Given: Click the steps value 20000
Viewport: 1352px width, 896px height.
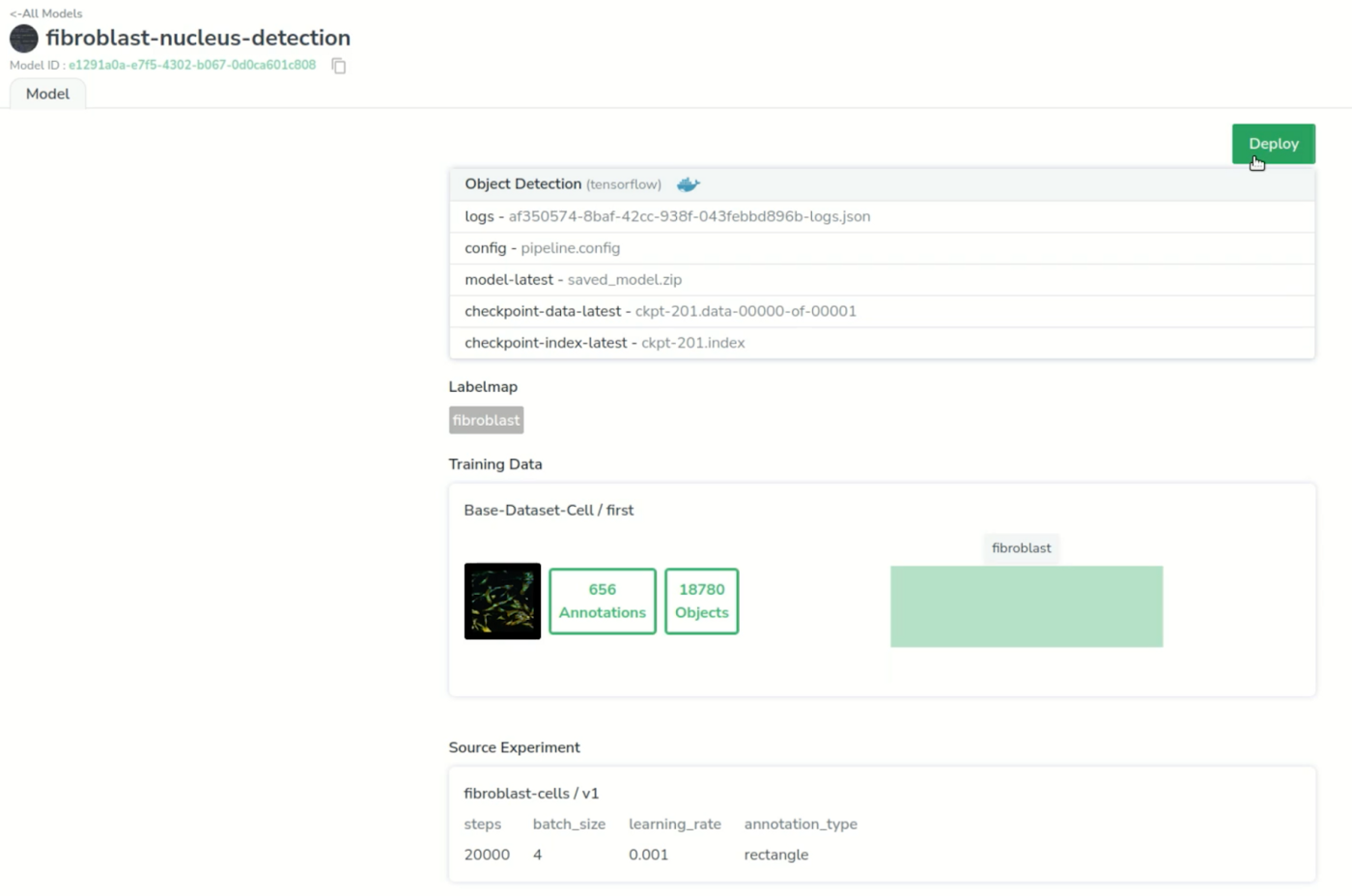Looking at the screenshot, I should [487, 854].
